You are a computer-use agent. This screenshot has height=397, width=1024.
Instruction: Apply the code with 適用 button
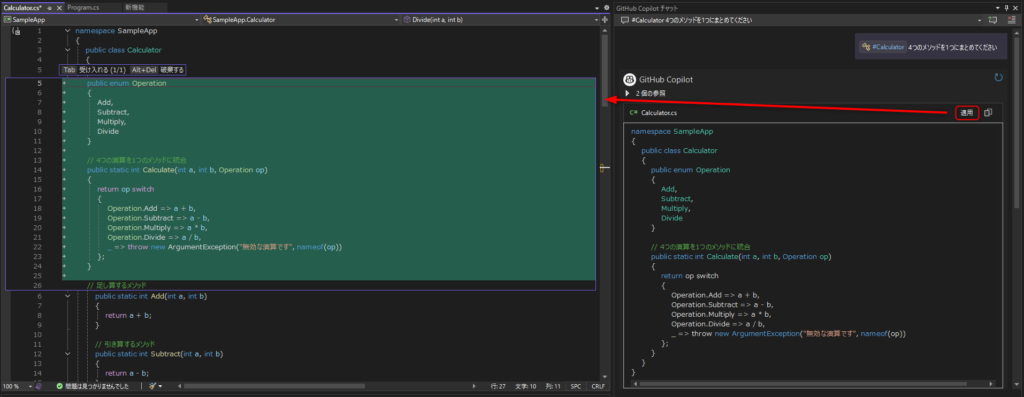tap(967, 112)
